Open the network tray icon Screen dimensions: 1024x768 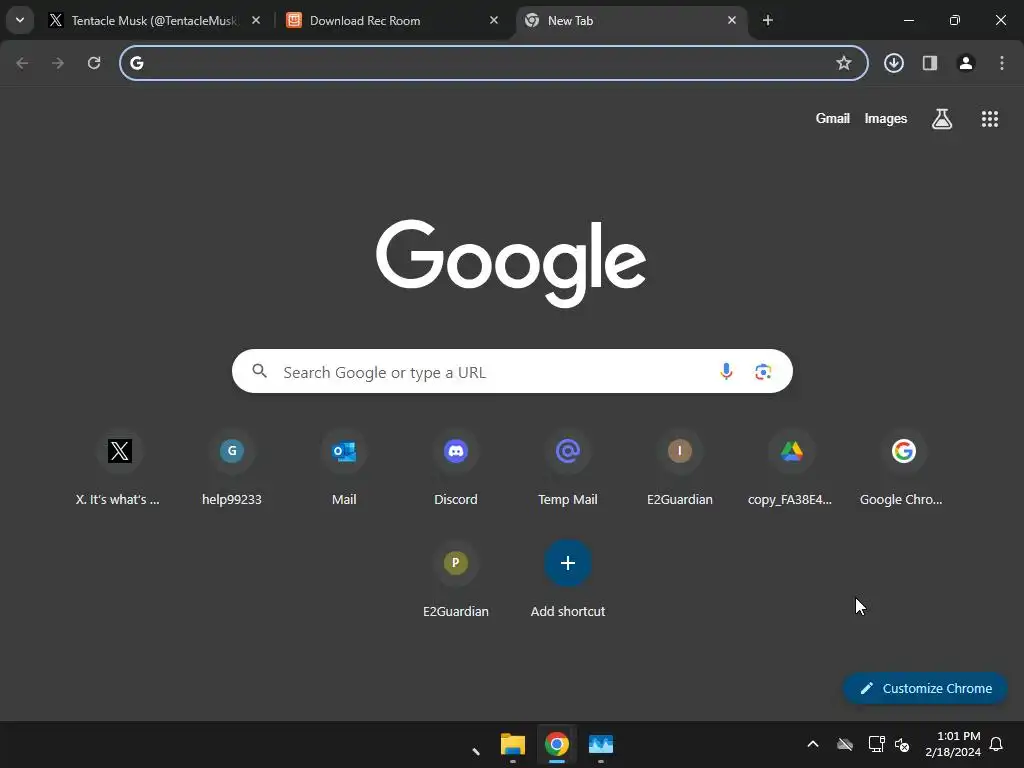click(876, 744)
